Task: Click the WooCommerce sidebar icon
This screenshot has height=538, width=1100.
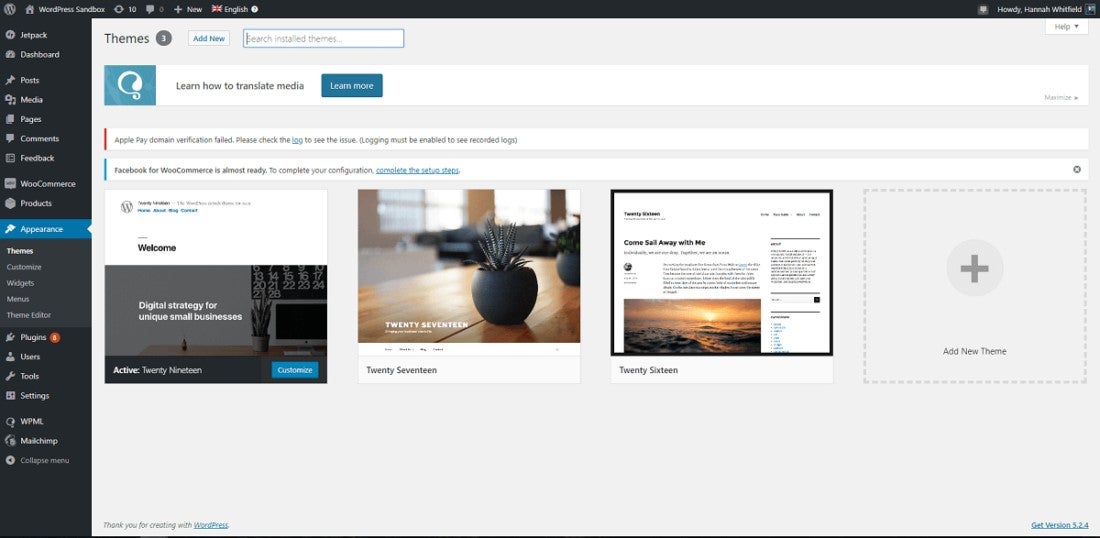Action: (x=10, y=184)
